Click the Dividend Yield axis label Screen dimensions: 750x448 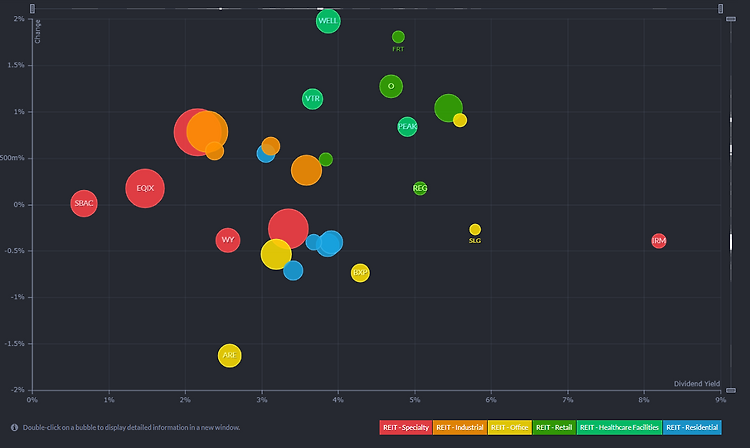[697, 383]
